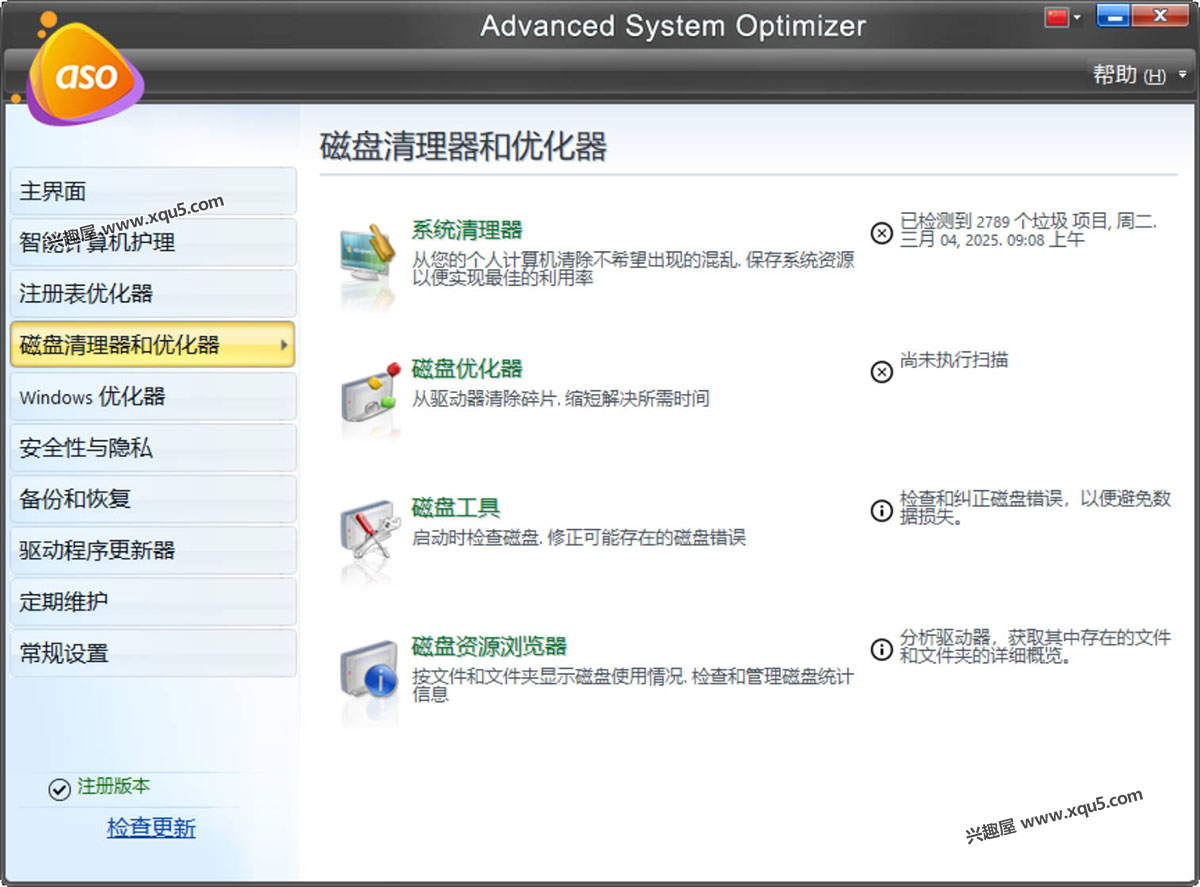Close the Advanced System Optimizer window
Viewport: 1200px width, 887px height.
1160,15
